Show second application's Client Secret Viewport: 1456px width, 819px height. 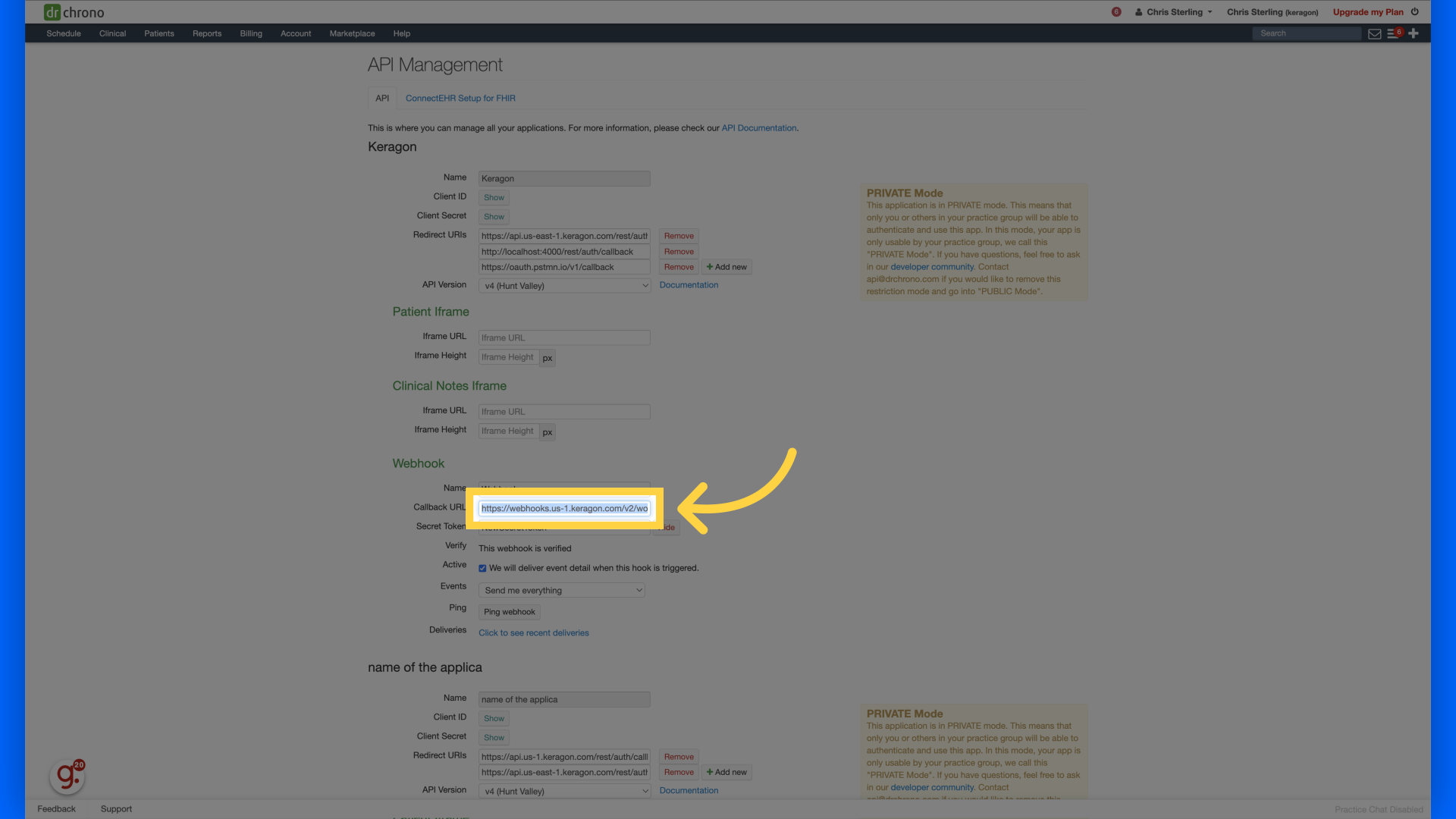click(494, 737)
